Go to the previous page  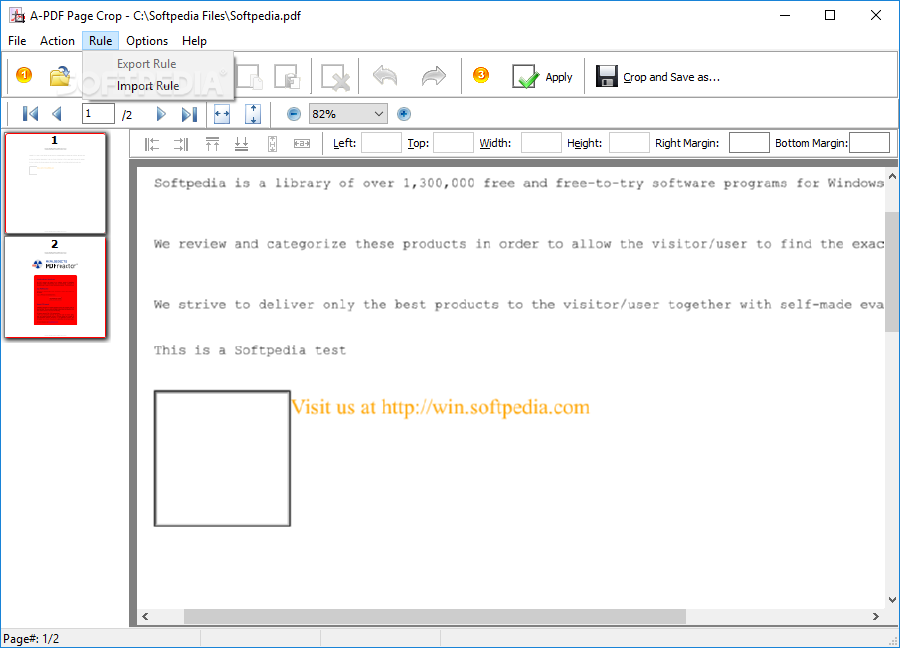(x=56, y=114)
